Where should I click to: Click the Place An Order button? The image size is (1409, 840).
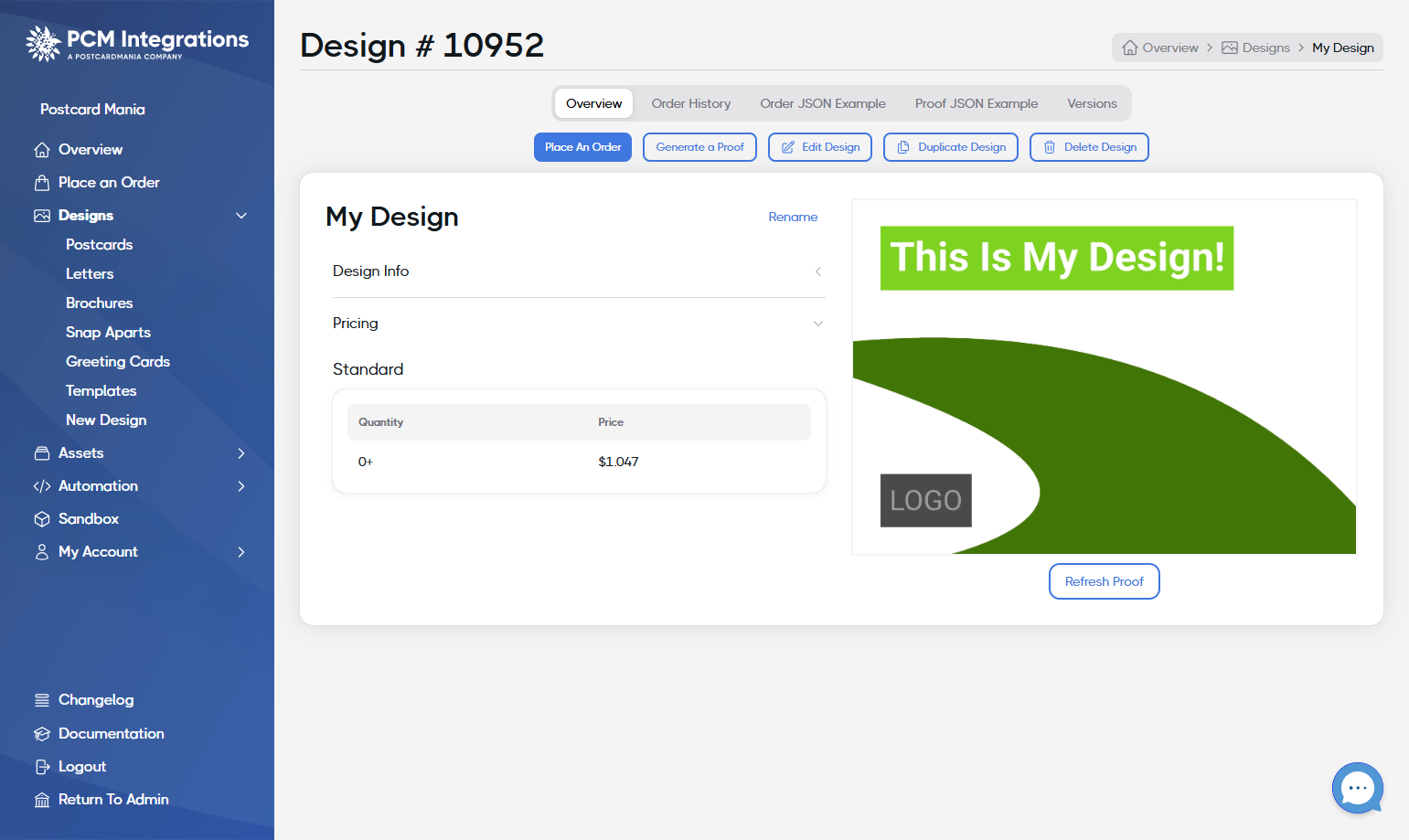tap(582, 147)
